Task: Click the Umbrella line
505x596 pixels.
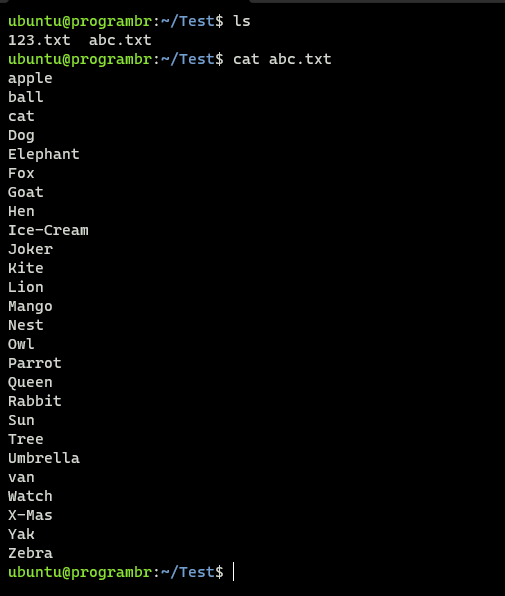Action: (x=44, y=458)
